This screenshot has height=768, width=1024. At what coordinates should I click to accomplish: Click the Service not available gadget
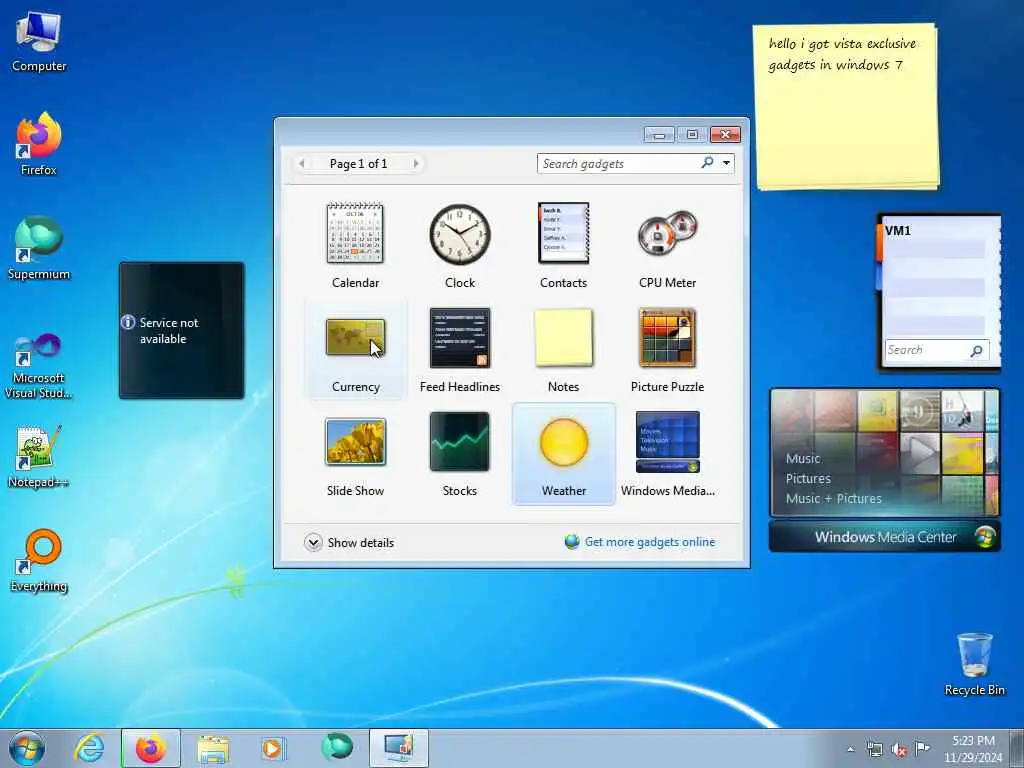coord(182,330)
